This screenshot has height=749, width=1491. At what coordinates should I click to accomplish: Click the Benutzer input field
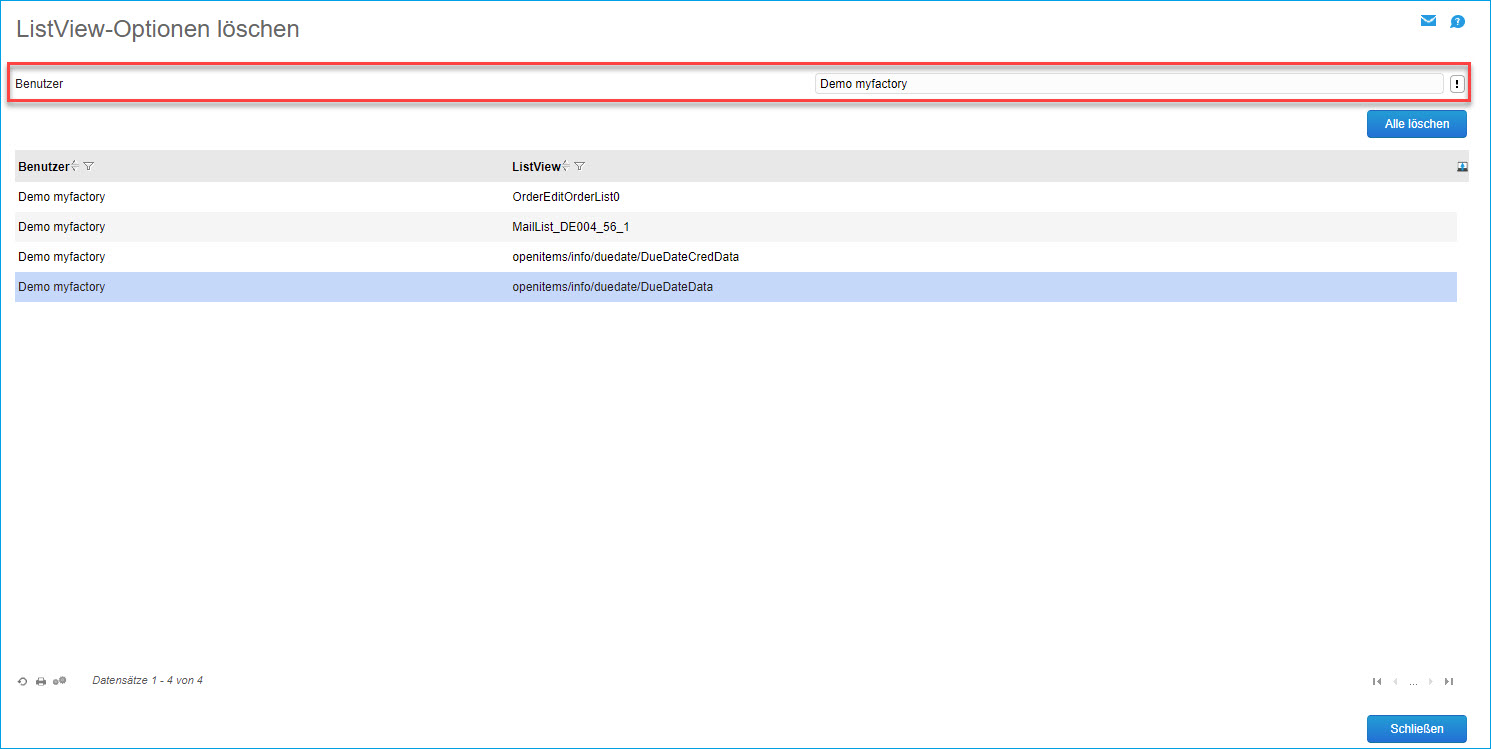[1128, 84]
